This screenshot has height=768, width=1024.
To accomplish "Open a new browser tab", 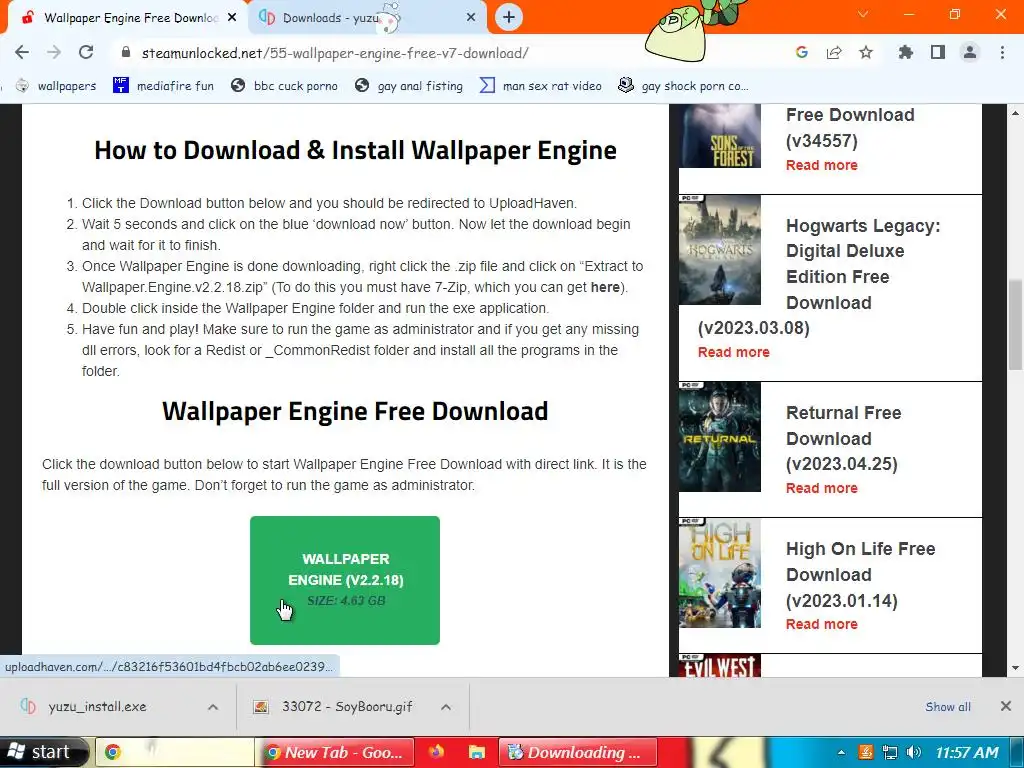I will [509, 17].
